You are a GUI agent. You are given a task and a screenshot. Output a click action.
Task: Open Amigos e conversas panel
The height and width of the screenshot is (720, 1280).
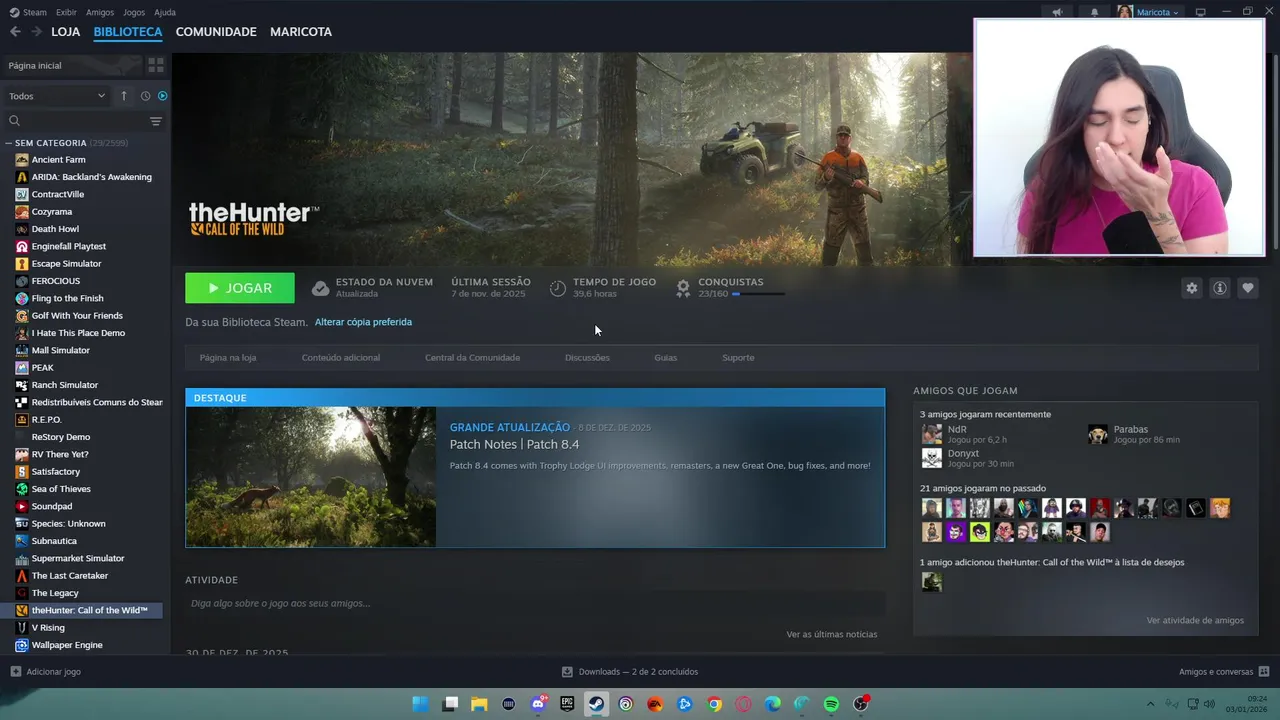pos(1223,672)
